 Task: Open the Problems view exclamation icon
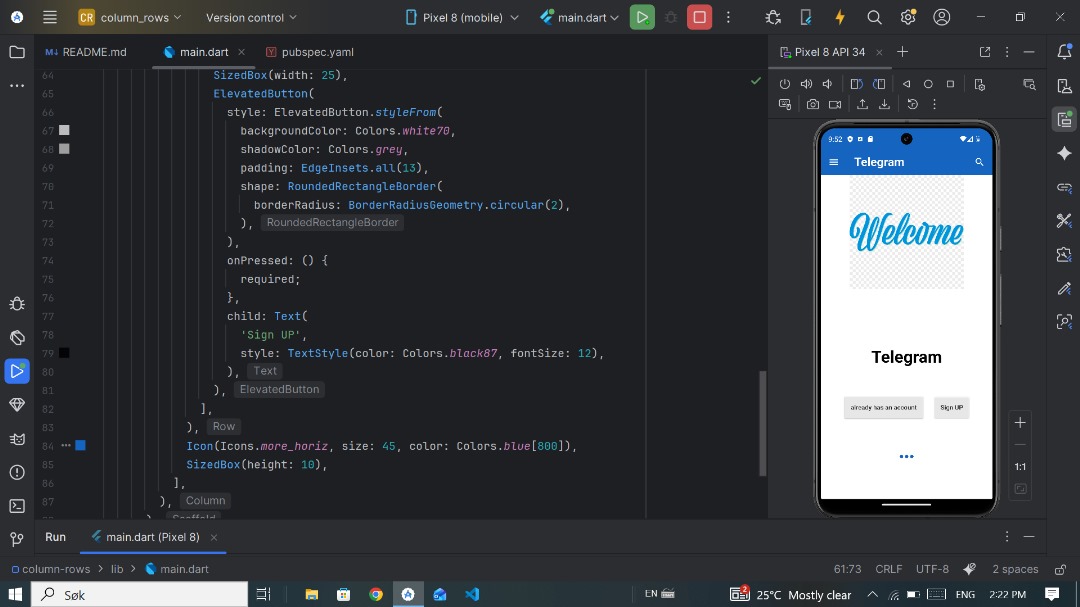(x=16, y=473)
